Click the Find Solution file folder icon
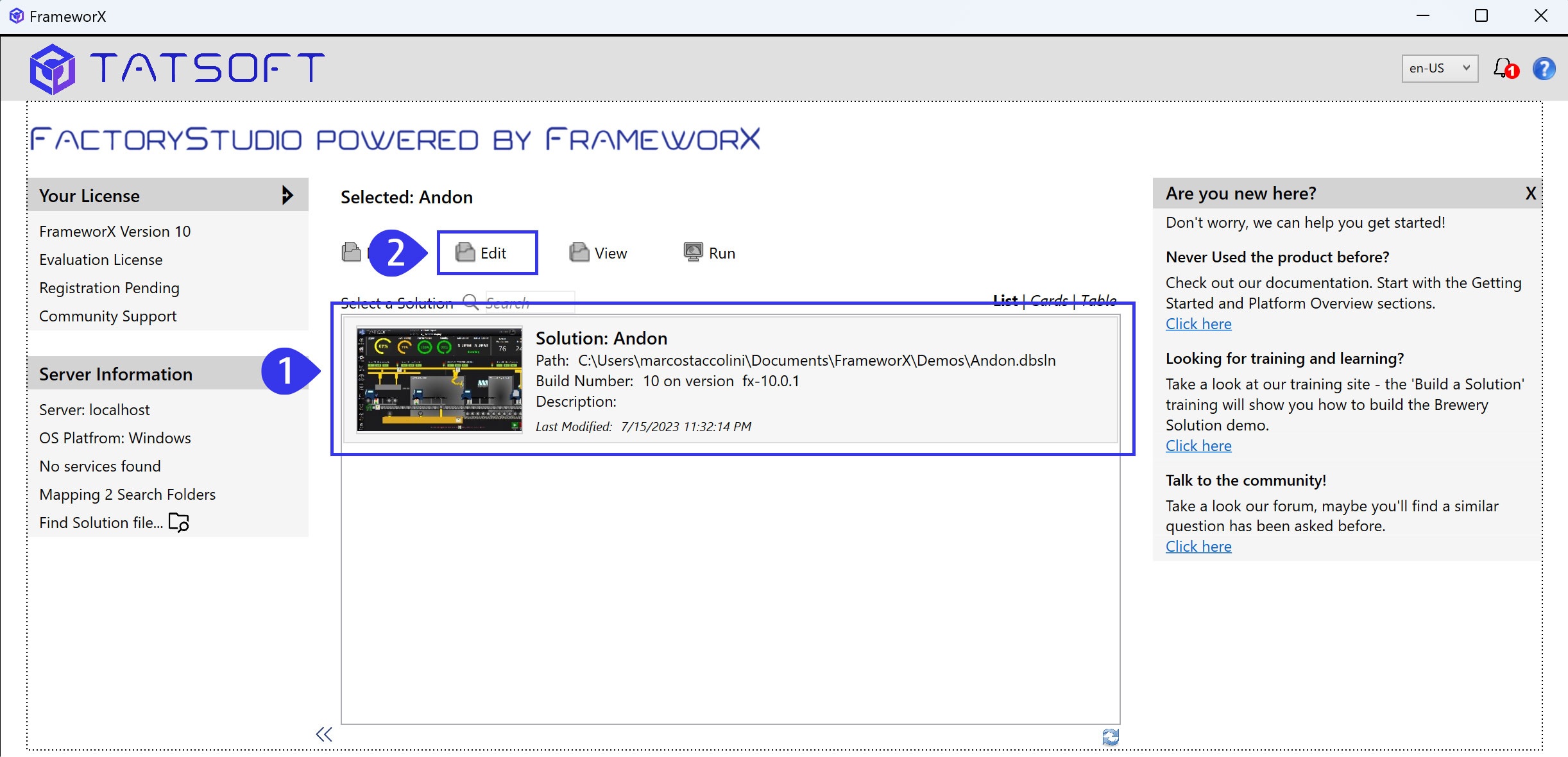This screenshot has height=757, width=1568. pyautogui.click(x=179, y=522)
